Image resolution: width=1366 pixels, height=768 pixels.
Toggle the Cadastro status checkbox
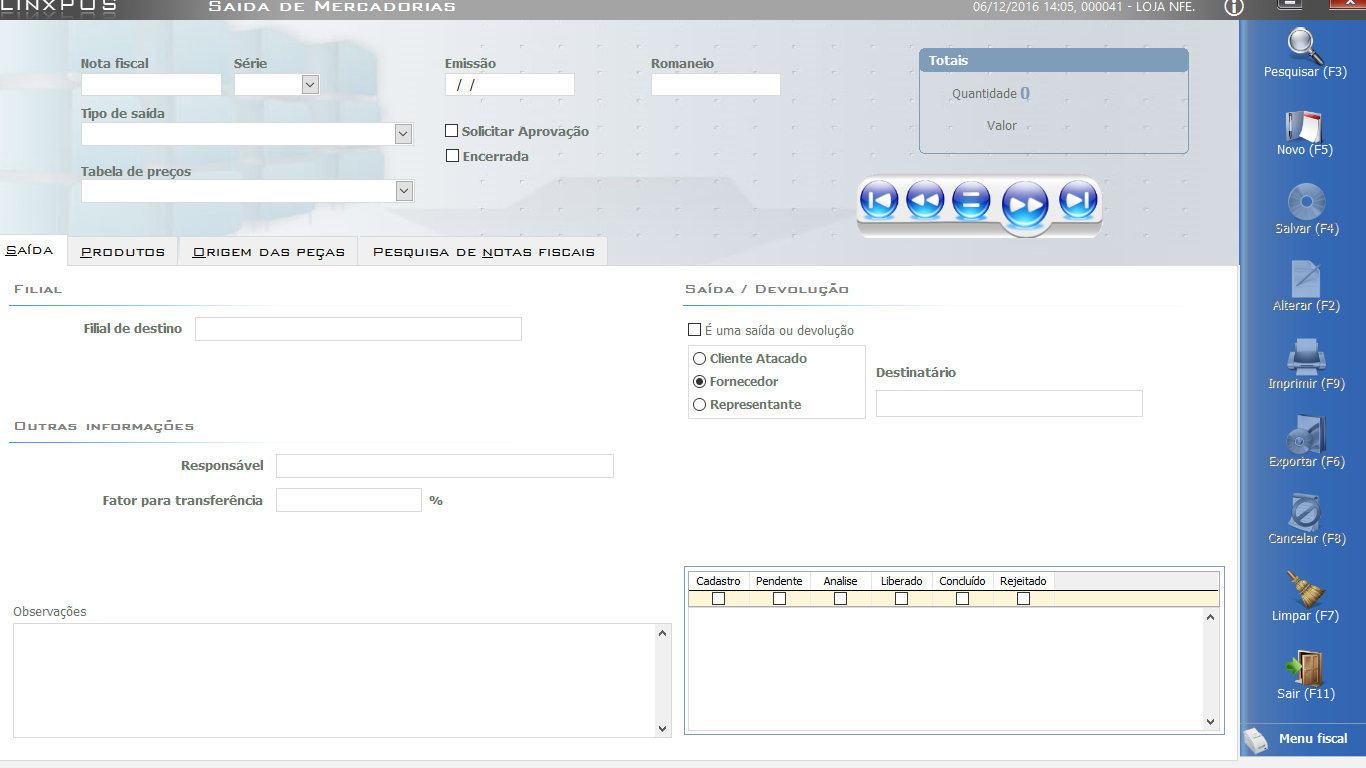click(x=718, y=599)
